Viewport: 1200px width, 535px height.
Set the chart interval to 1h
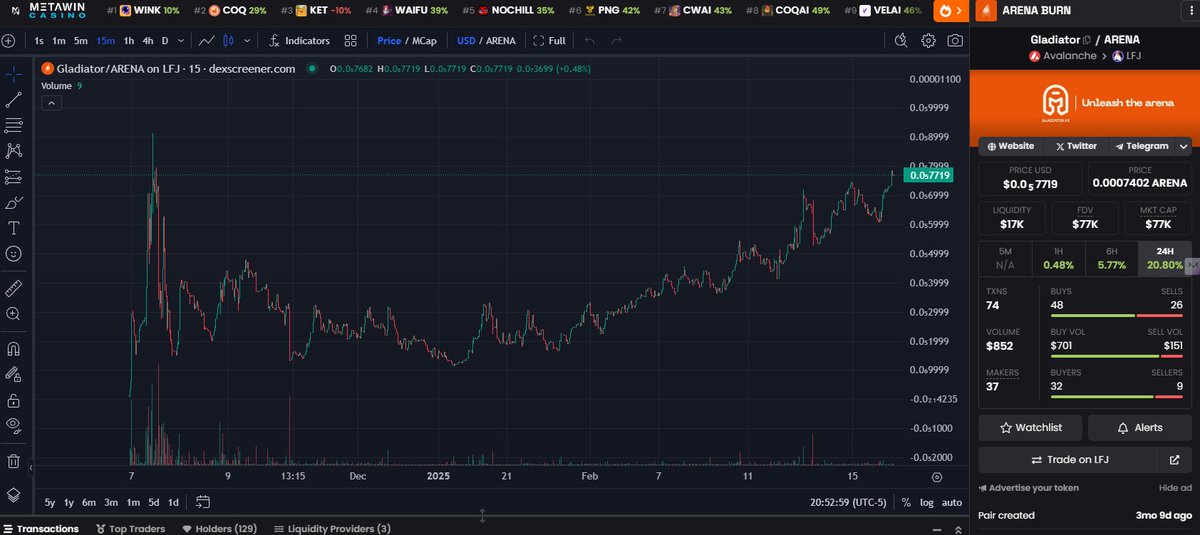pos(128,41)
